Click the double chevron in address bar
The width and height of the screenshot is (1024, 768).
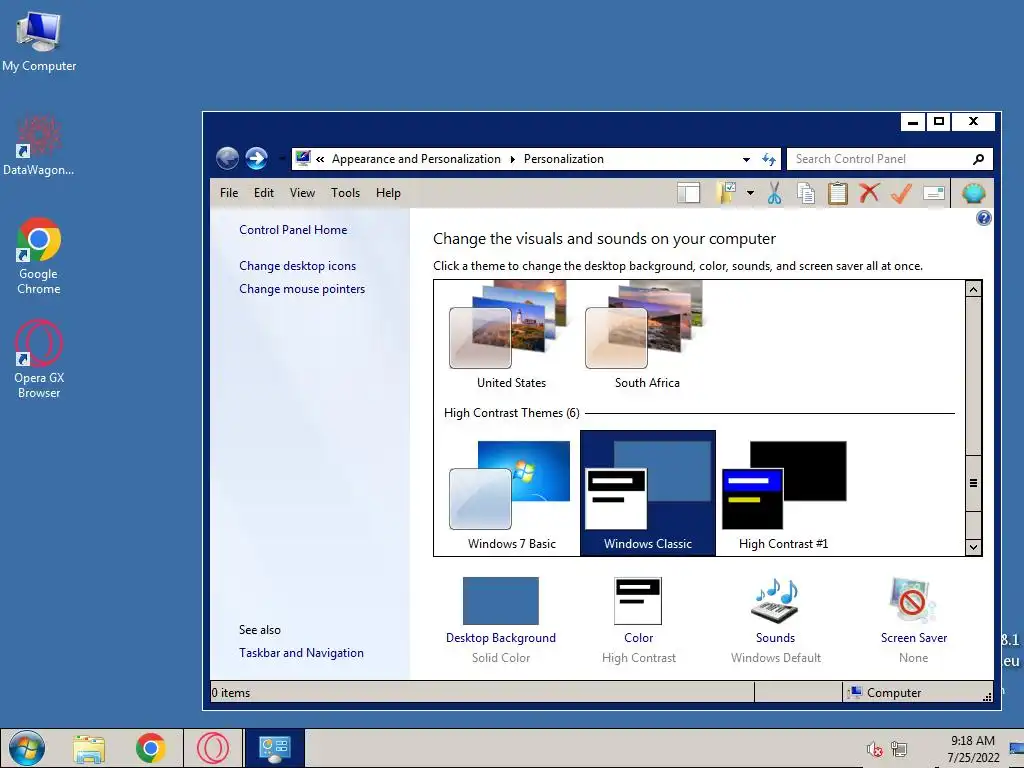pos(320,159)
